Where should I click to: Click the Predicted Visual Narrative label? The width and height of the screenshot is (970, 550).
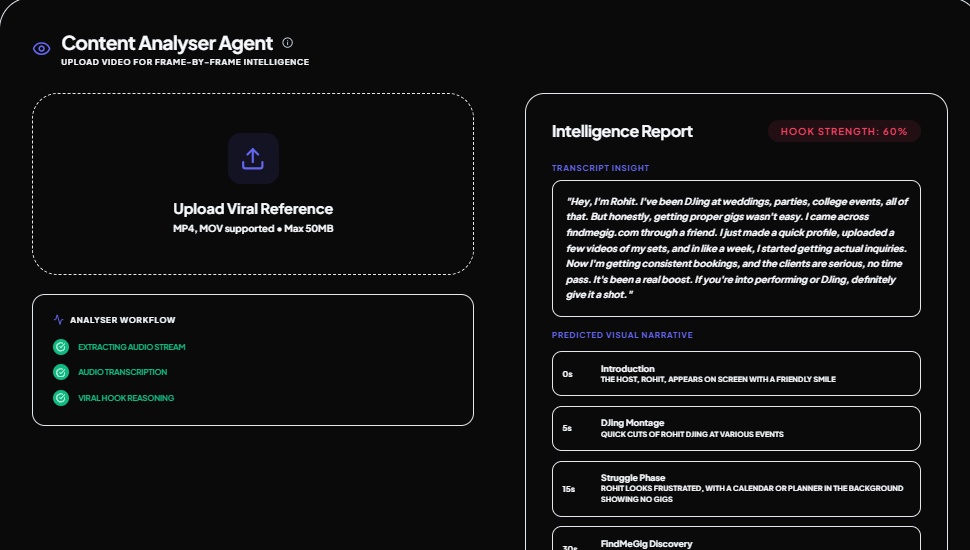pos(622,335)
